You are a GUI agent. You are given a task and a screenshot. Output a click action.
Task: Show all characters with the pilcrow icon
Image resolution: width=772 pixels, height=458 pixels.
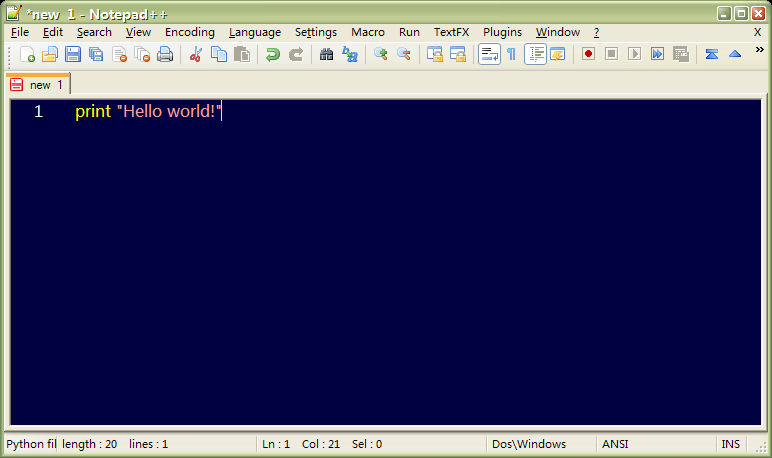(512, 54)
